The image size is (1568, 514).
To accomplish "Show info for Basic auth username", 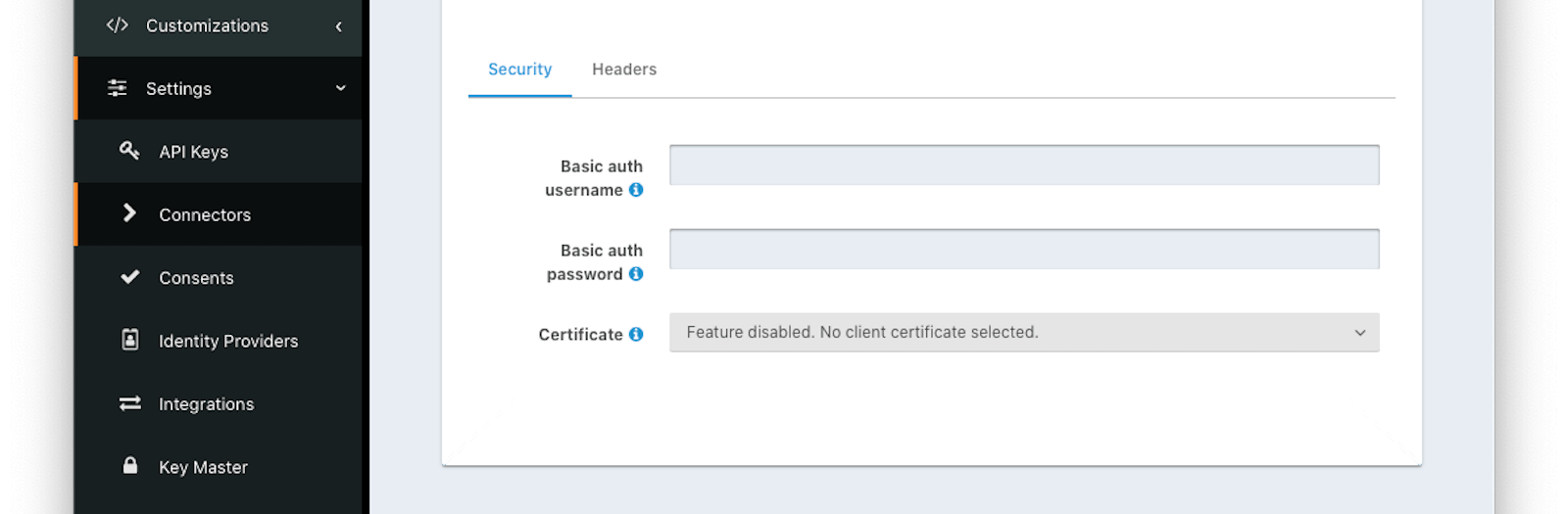I will tap(636, 190).
